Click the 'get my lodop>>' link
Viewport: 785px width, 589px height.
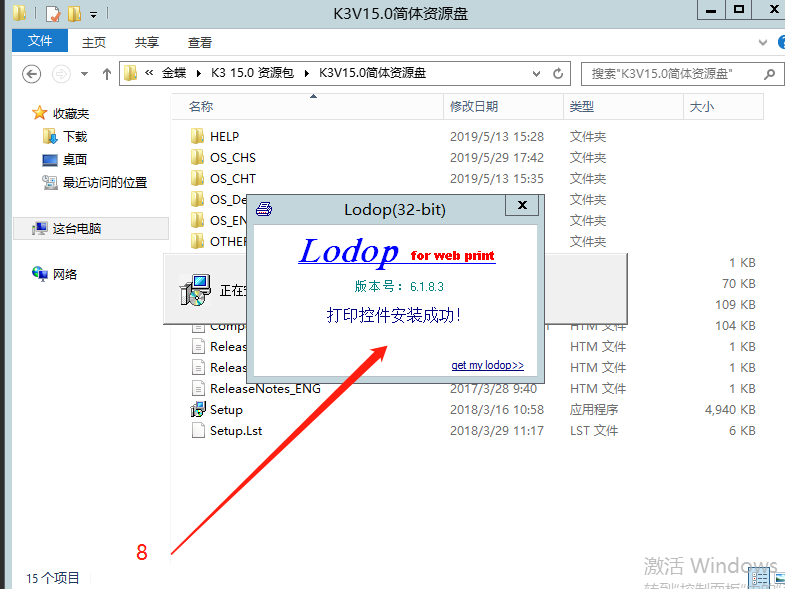point(488,365)
